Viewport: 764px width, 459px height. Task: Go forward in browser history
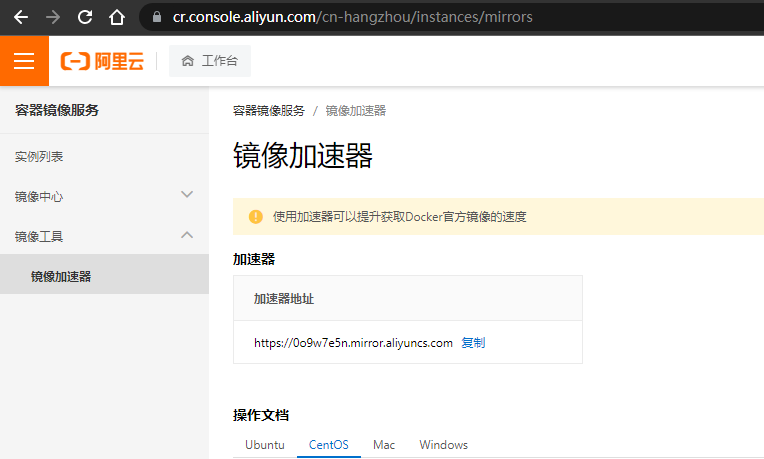pos(53,18)
